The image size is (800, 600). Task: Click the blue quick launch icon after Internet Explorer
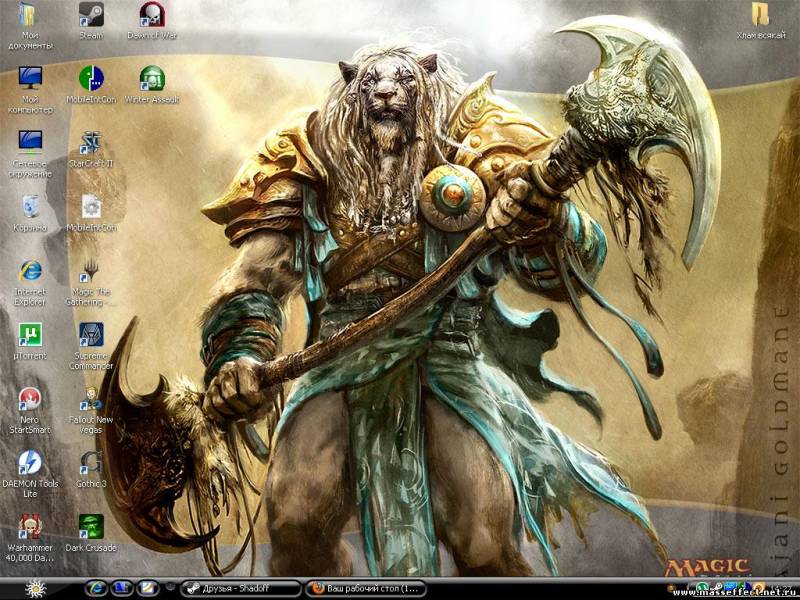(x=122, y=588)
